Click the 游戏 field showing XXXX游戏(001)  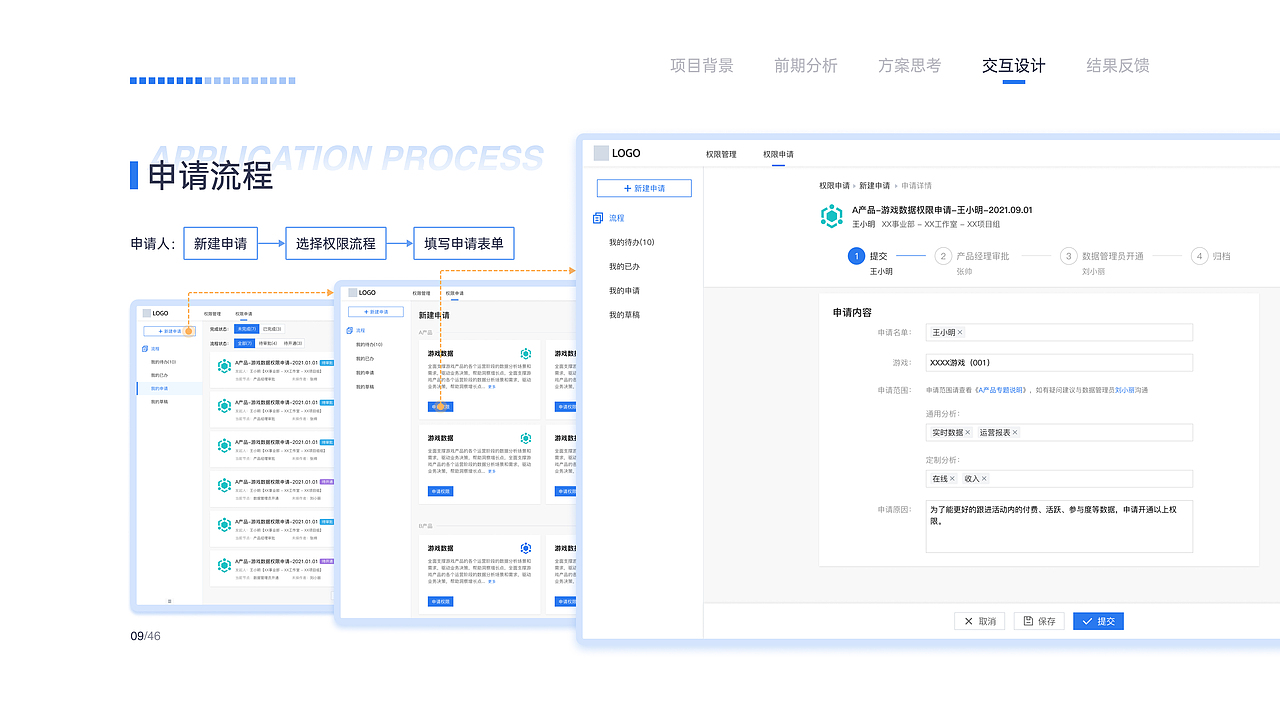coord(1059,363)
